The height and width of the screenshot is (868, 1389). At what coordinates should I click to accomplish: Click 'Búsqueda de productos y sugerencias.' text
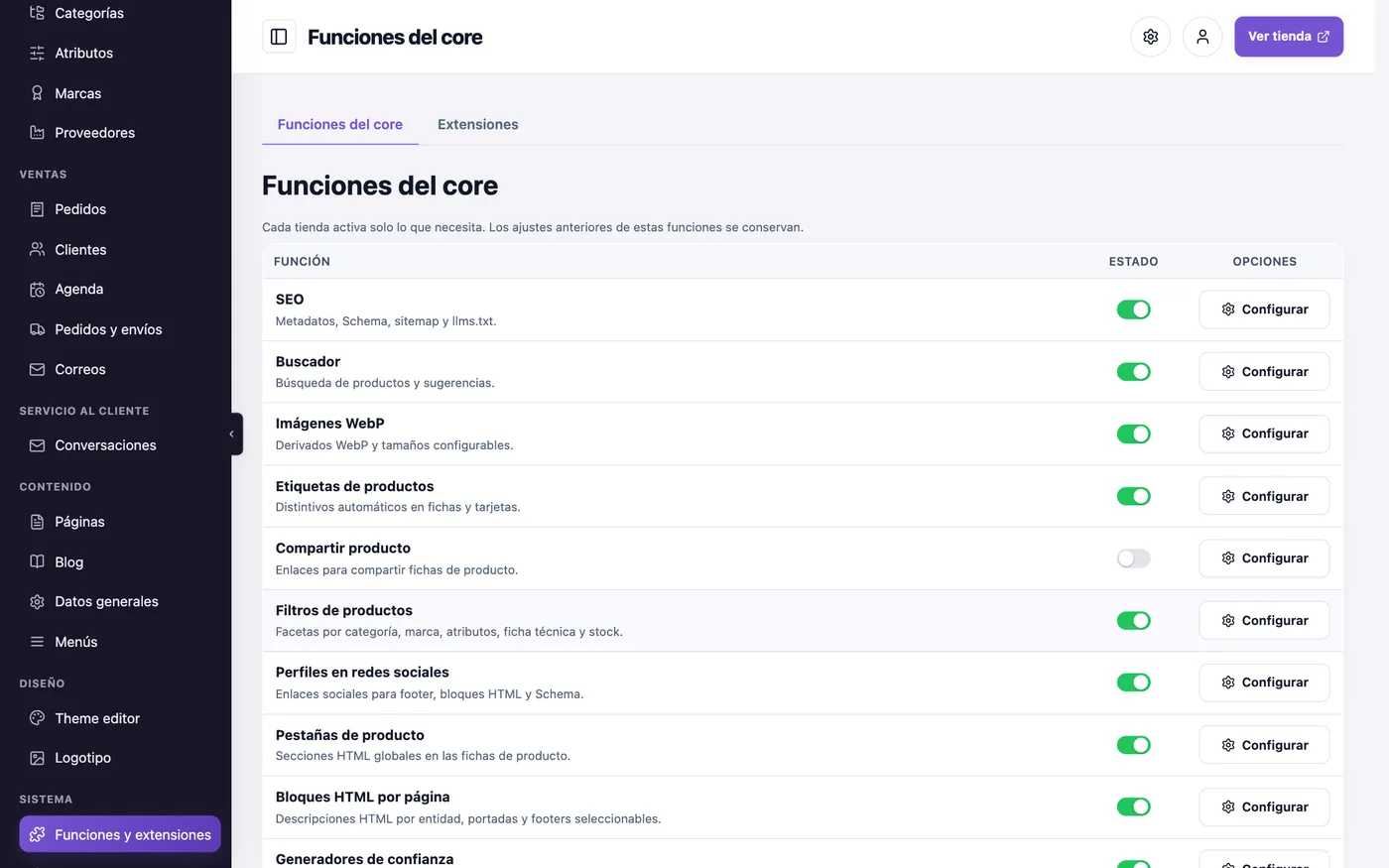pyautogui.click(x=385, y=383)
